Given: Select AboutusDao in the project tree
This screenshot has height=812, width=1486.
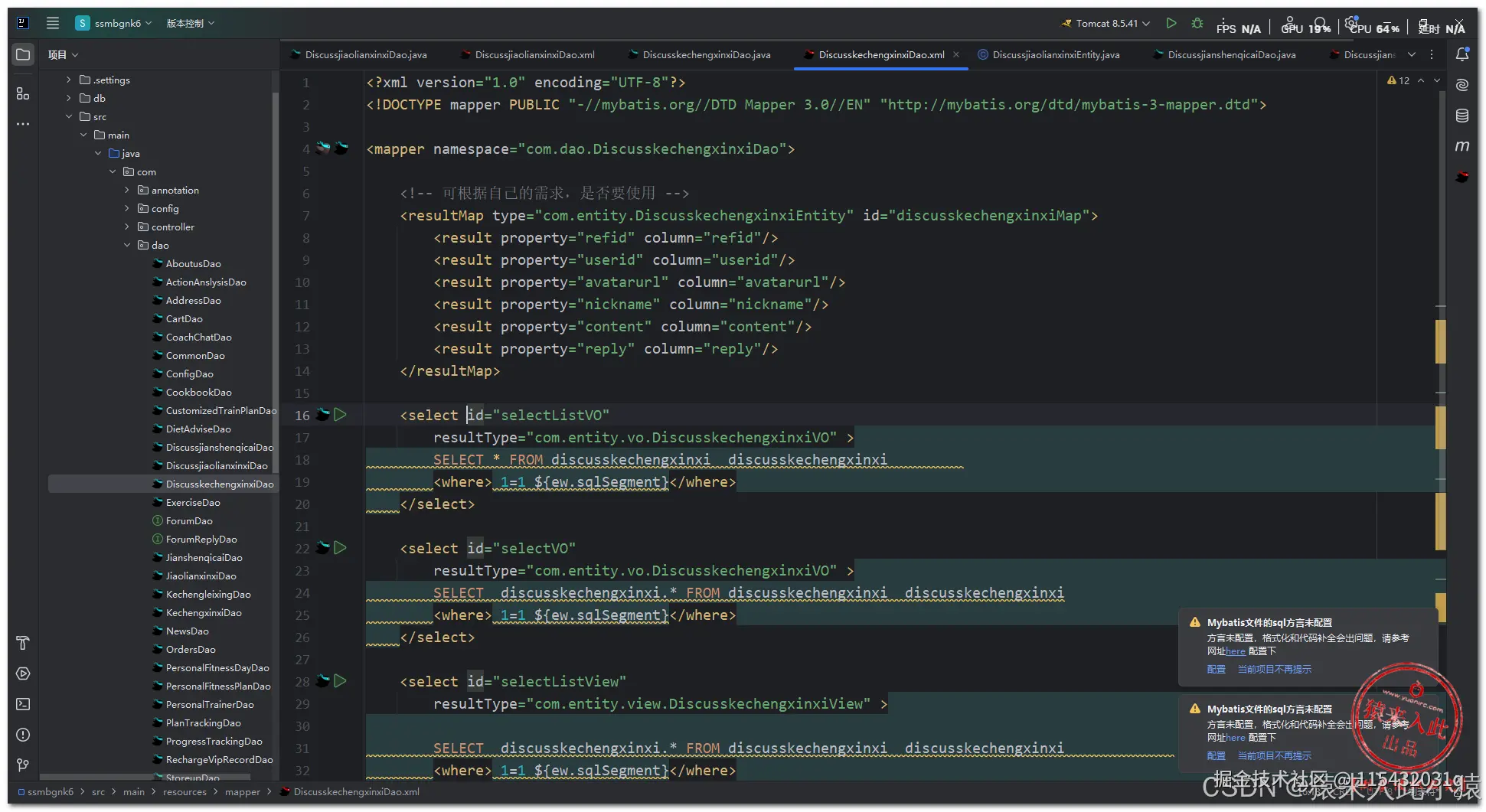Looking at the screenshot, I should tap(193, 263).
